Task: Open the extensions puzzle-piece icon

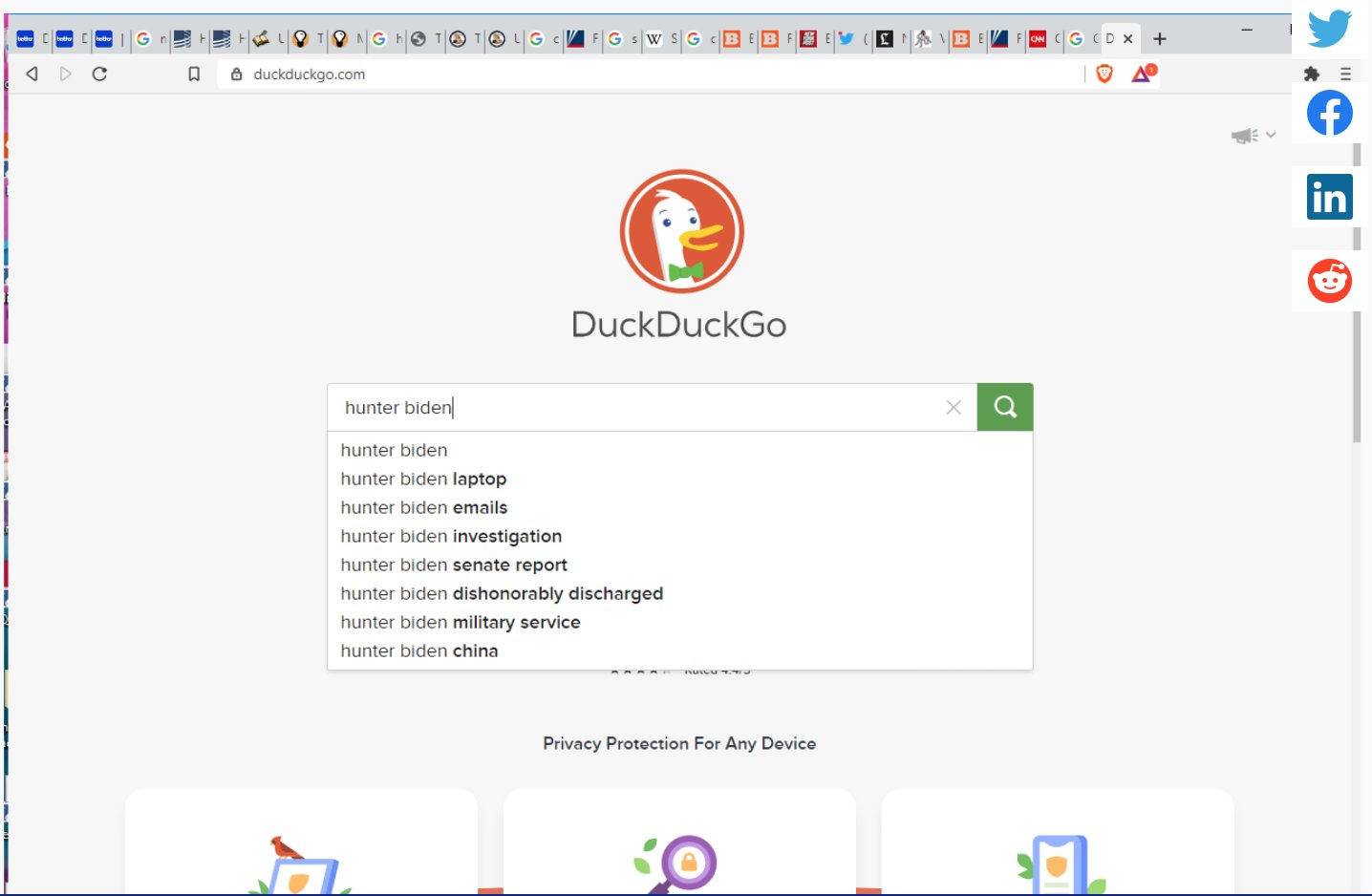Action: tap(1312, 74)
